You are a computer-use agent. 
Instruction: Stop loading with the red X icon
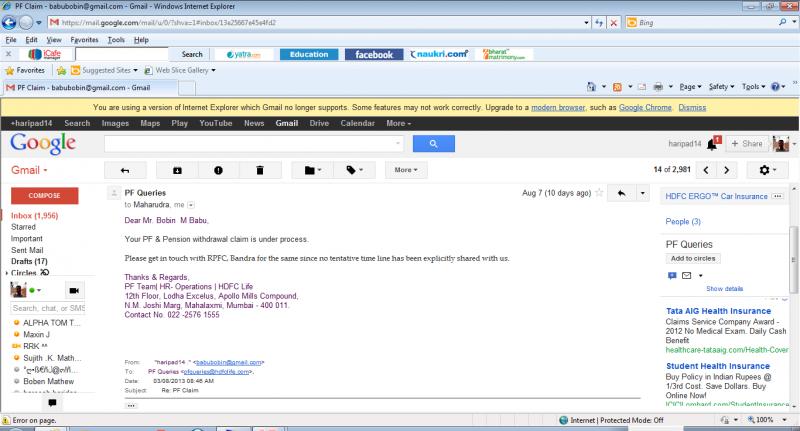click(613, 22)
